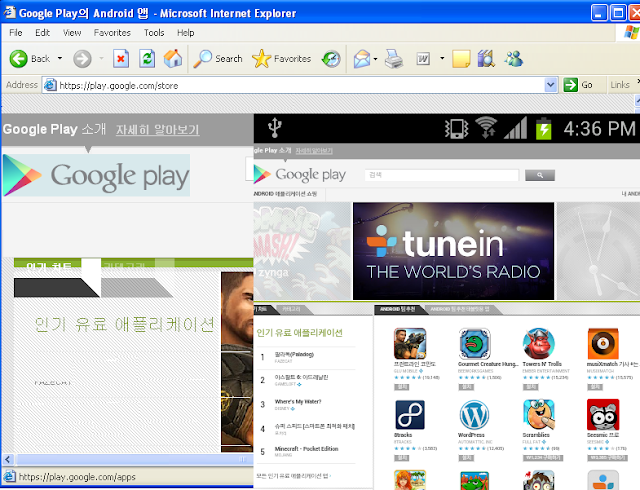The width and height of the screenshot is (640, 490).
Task: Click the magnifier search button
Action: coord(540,175)
